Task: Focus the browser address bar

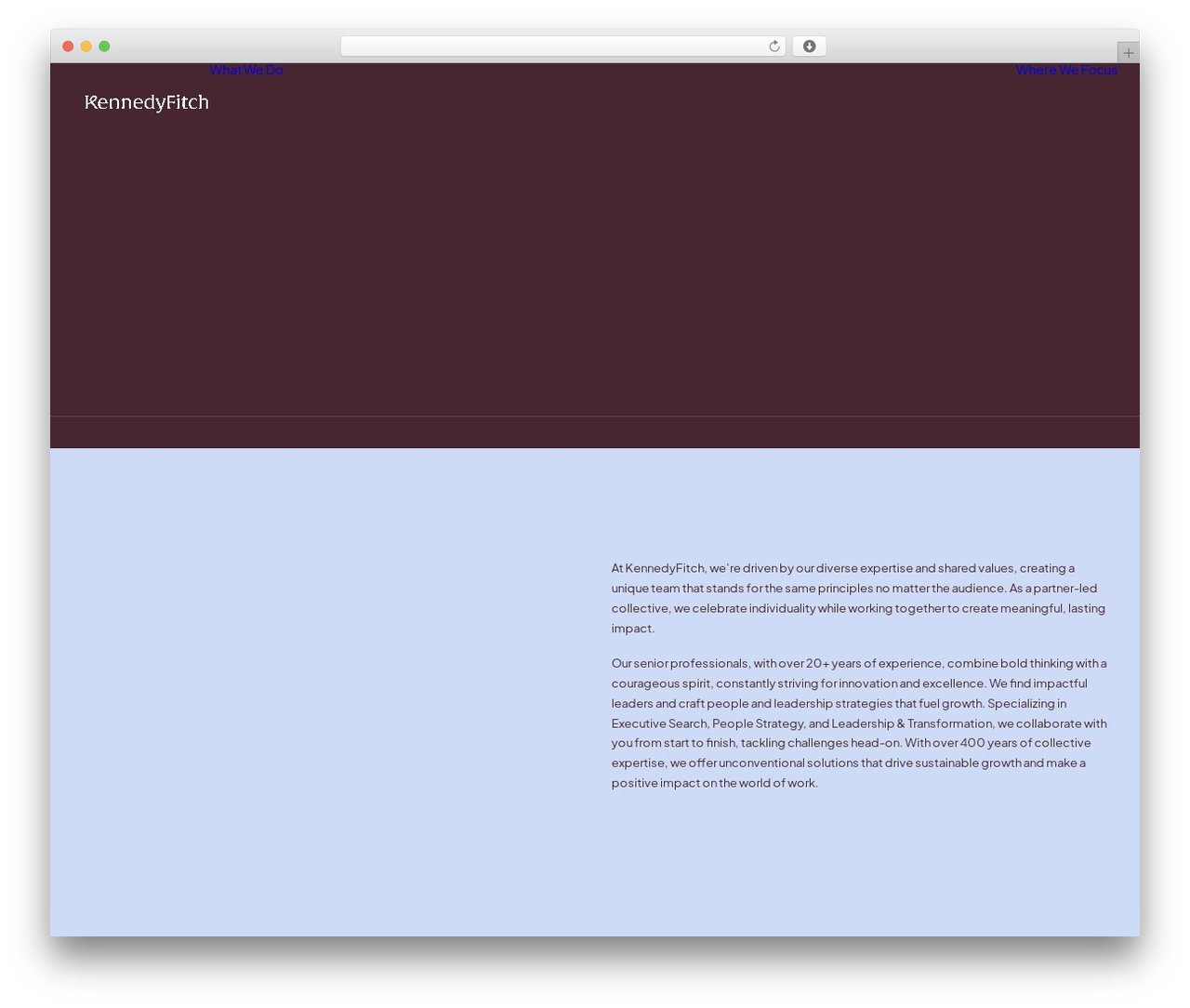Action: point(562,46)
